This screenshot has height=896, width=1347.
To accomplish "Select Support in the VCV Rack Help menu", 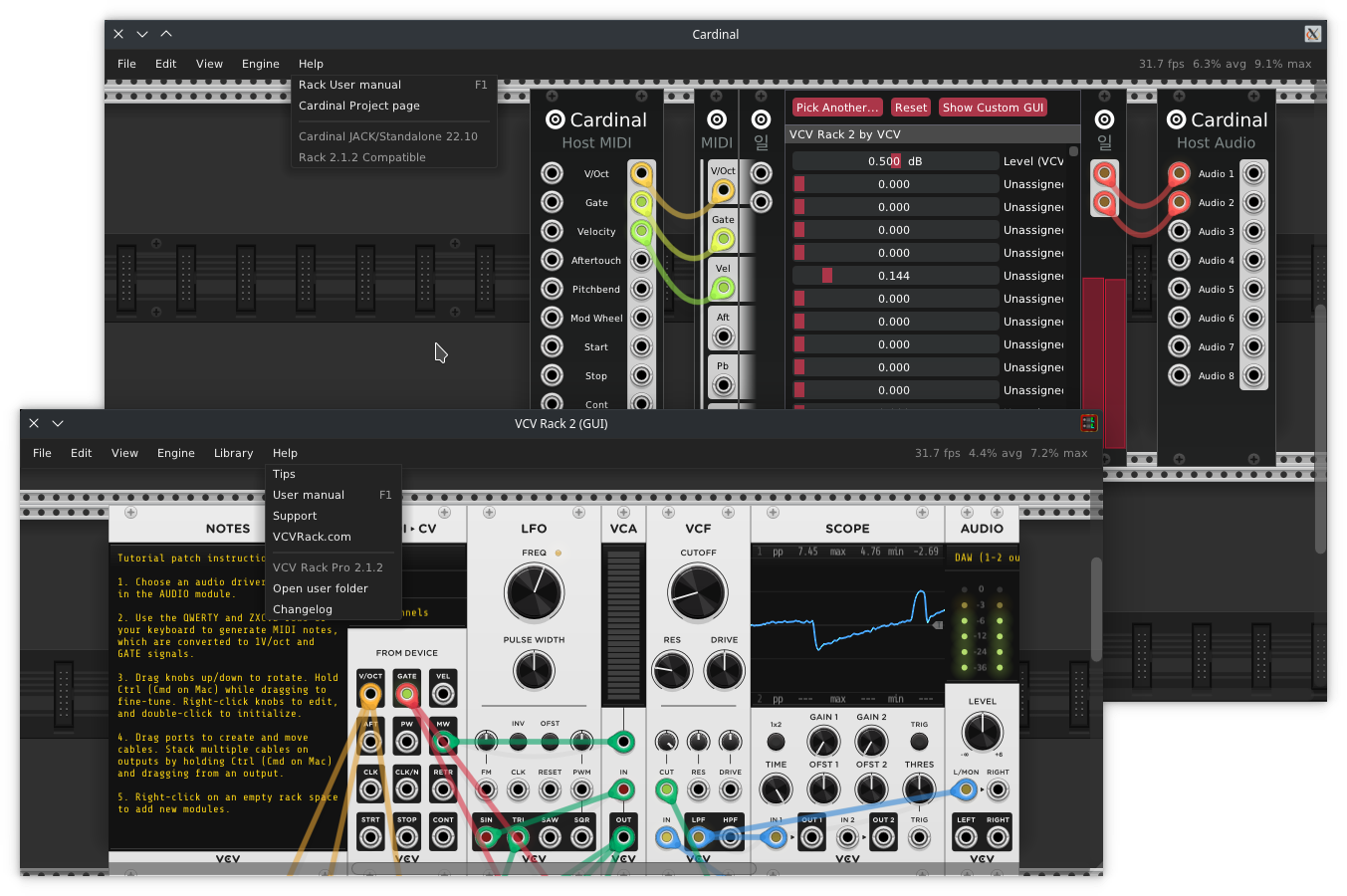I will click(x=334, y=516).
